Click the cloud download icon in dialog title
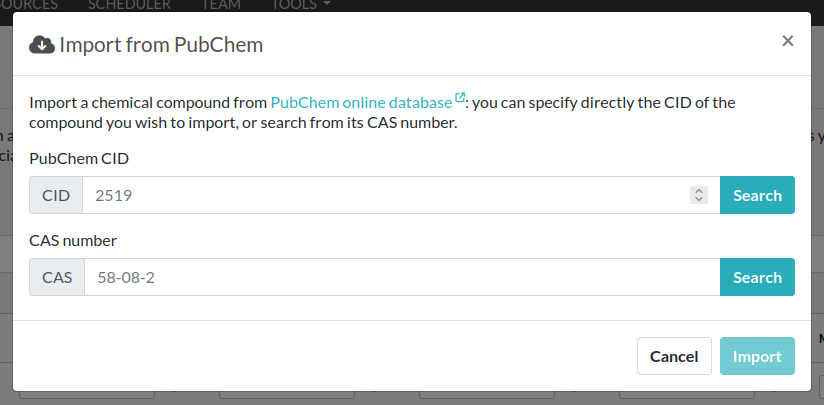824x405 pixels. click(42, 44)
